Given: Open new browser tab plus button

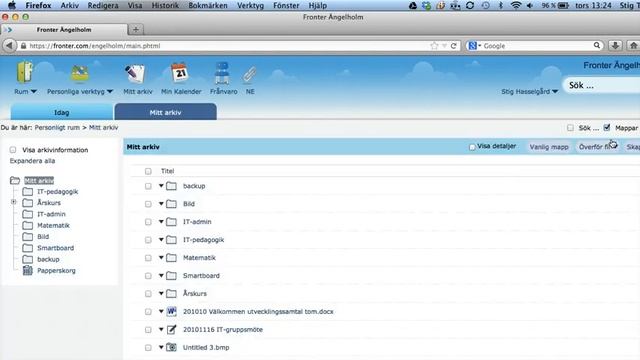Looking at the screenshot, I should 136,29.
